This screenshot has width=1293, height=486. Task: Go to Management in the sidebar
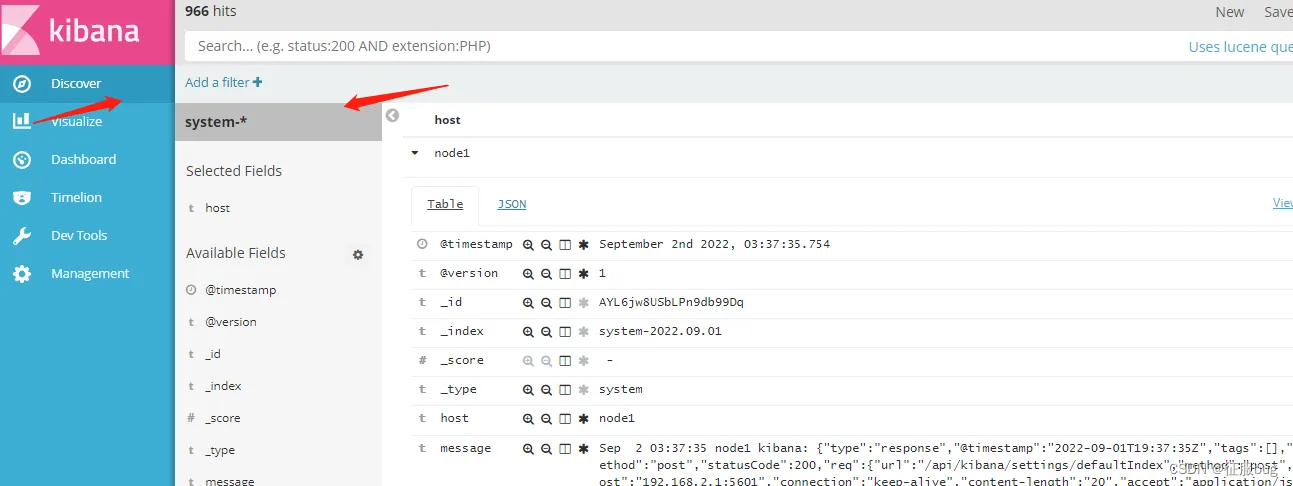point(90,273)
